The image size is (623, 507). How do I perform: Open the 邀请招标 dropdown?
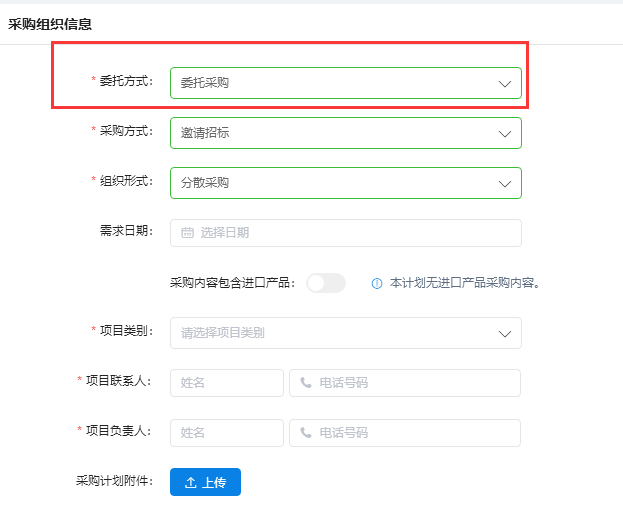pos(345,133)
